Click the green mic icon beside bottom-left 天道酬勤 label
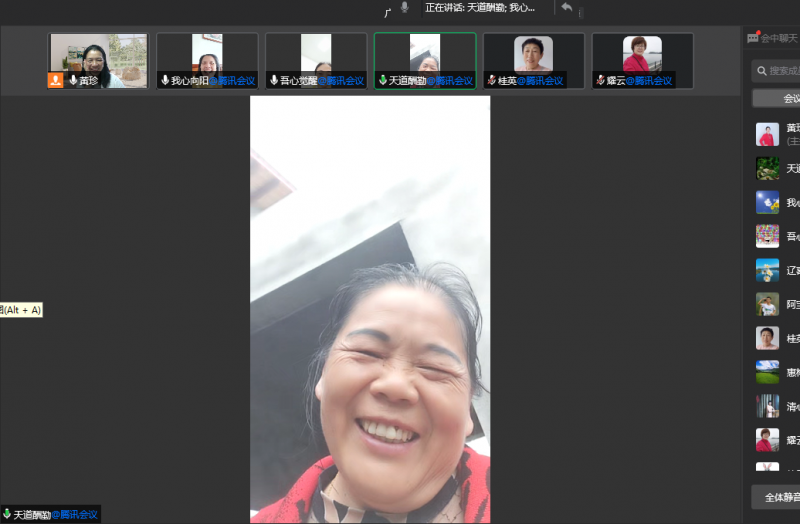 click(x=7, y=514)
